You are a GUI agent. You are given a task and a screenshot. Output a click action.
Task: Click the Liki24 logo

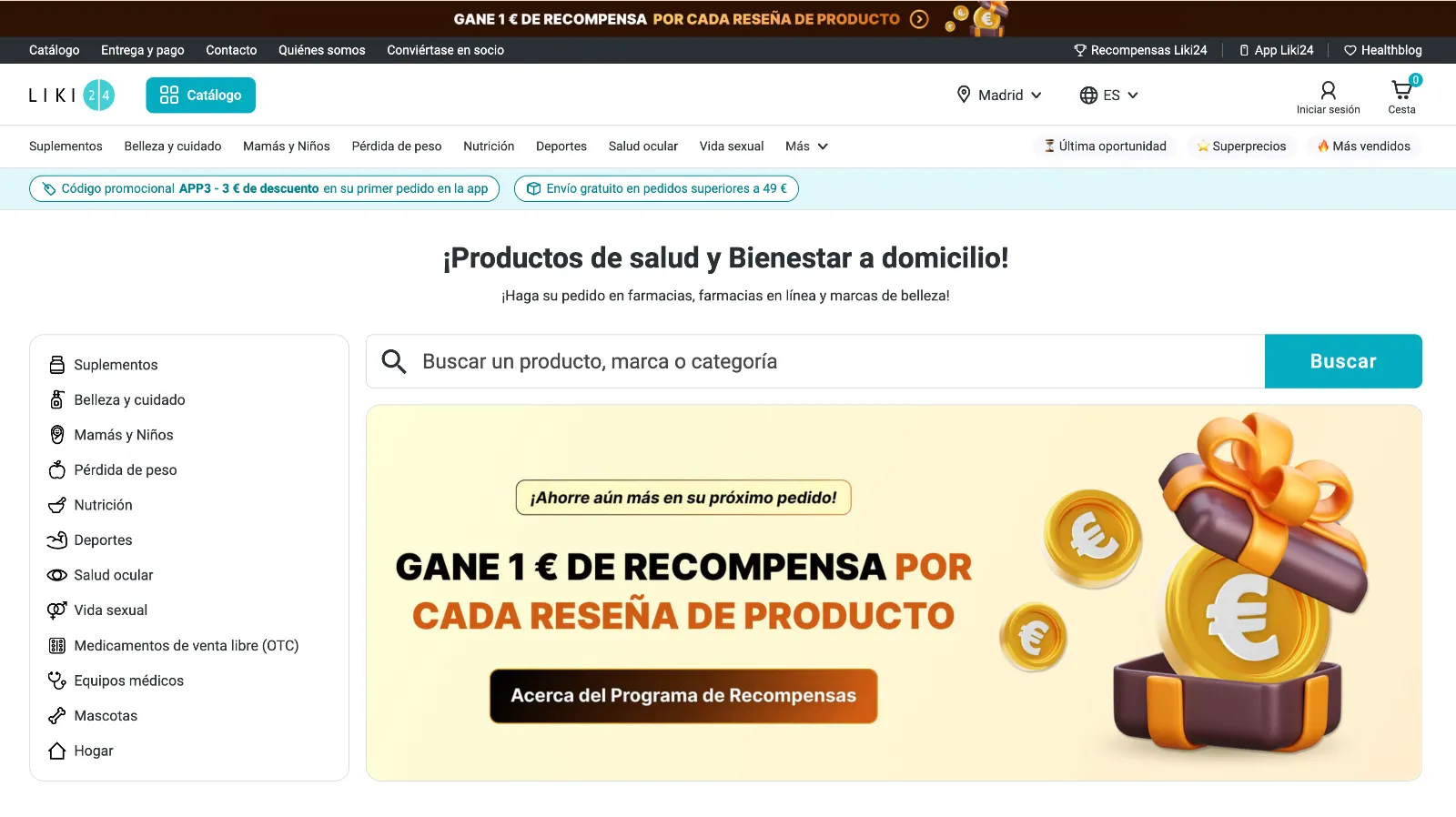[72, 95]
